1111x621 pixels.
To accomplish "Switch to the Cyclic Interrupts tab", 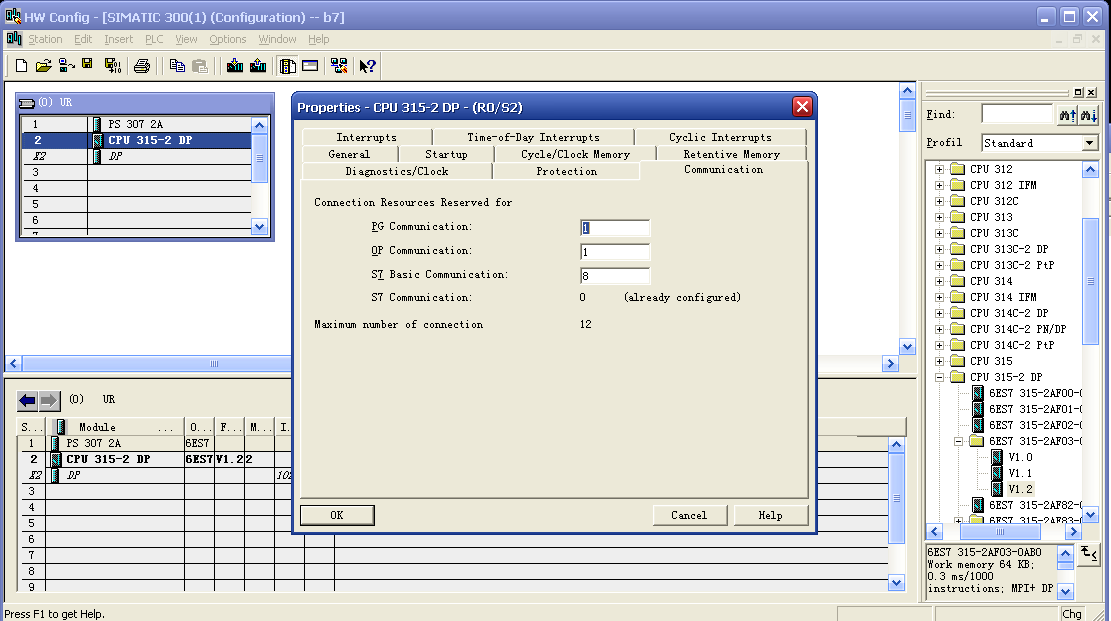I will [x=721, y=137].
